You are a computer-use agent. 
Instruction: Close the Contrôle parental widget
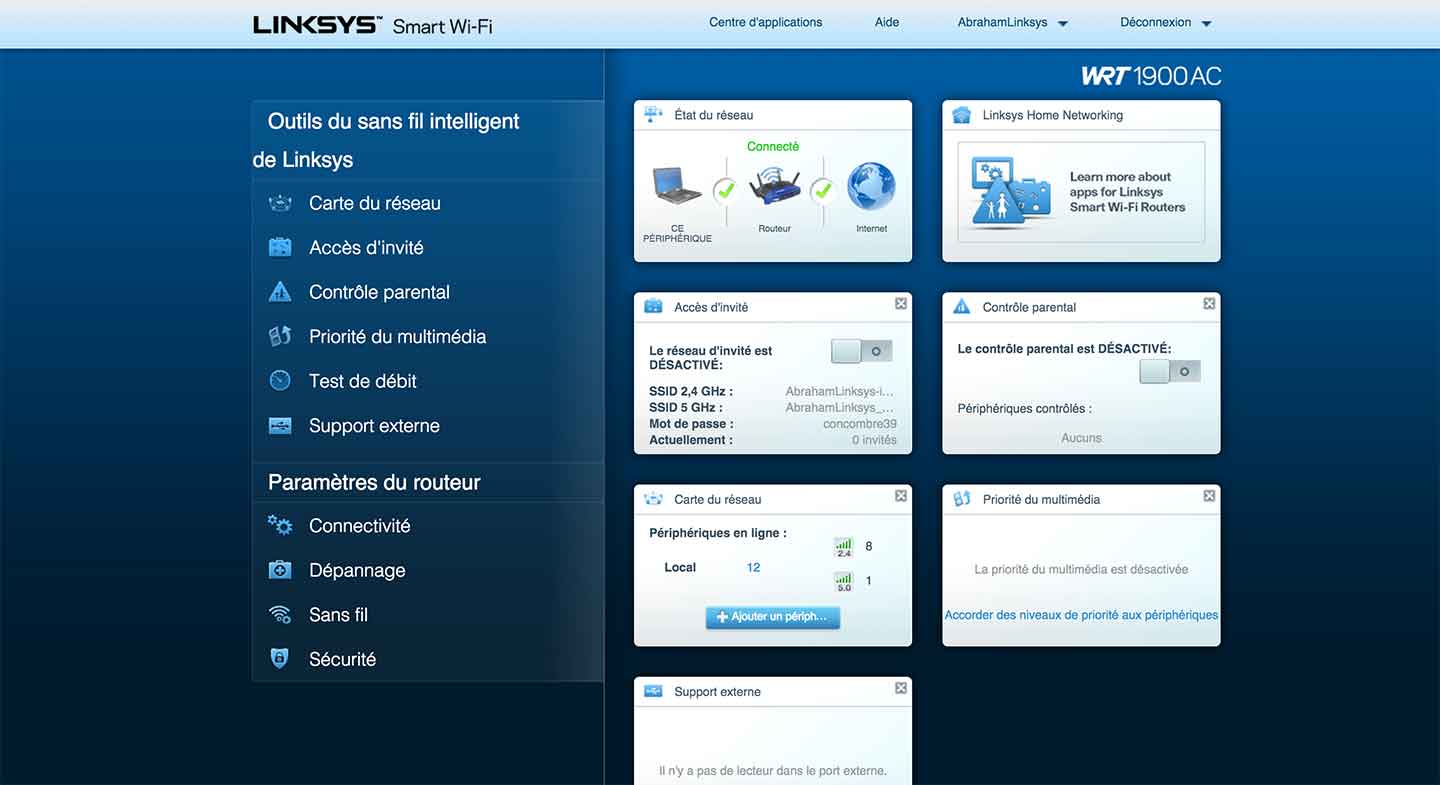(x=1209, y=303)
